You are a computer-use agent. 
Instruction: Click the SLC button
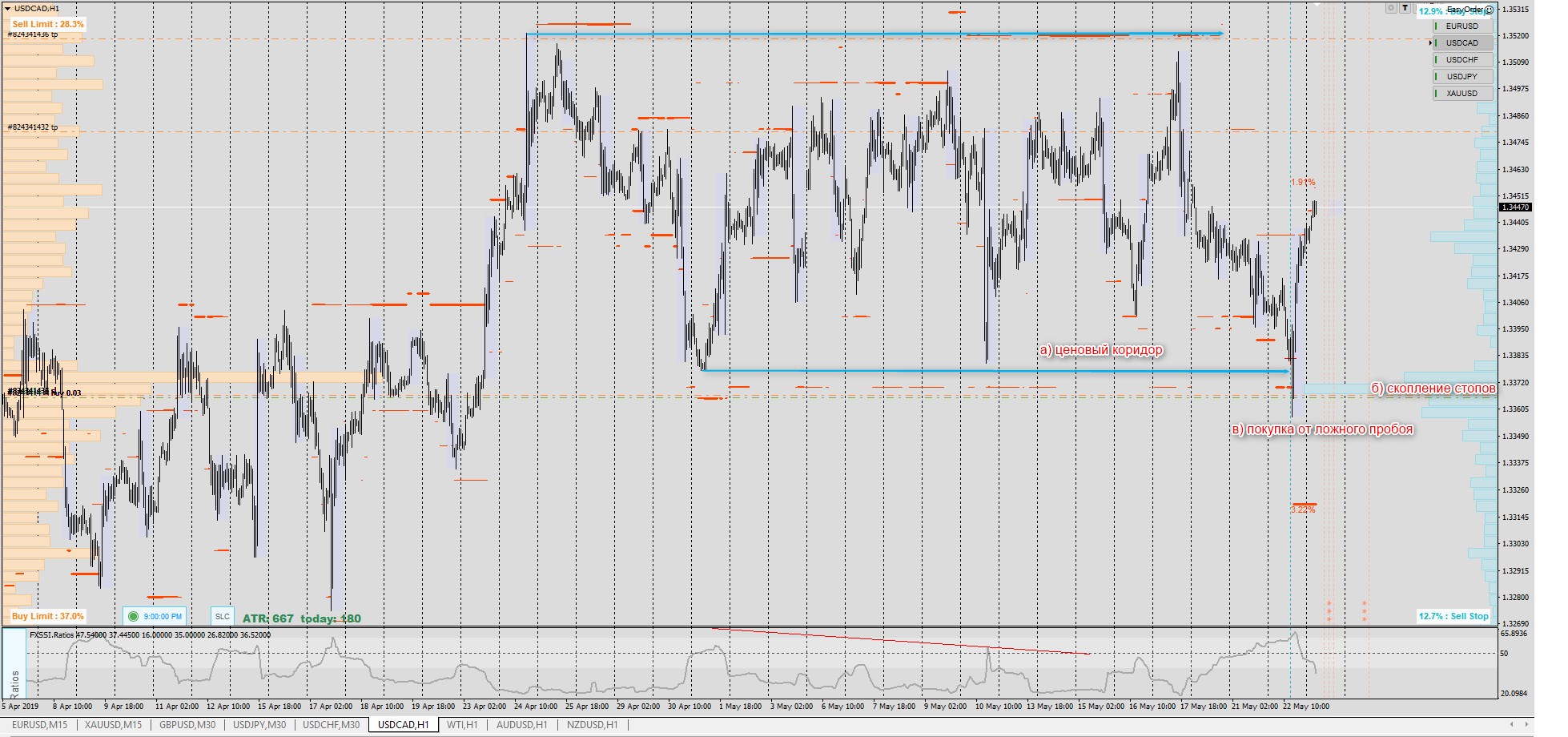(222, 616)
